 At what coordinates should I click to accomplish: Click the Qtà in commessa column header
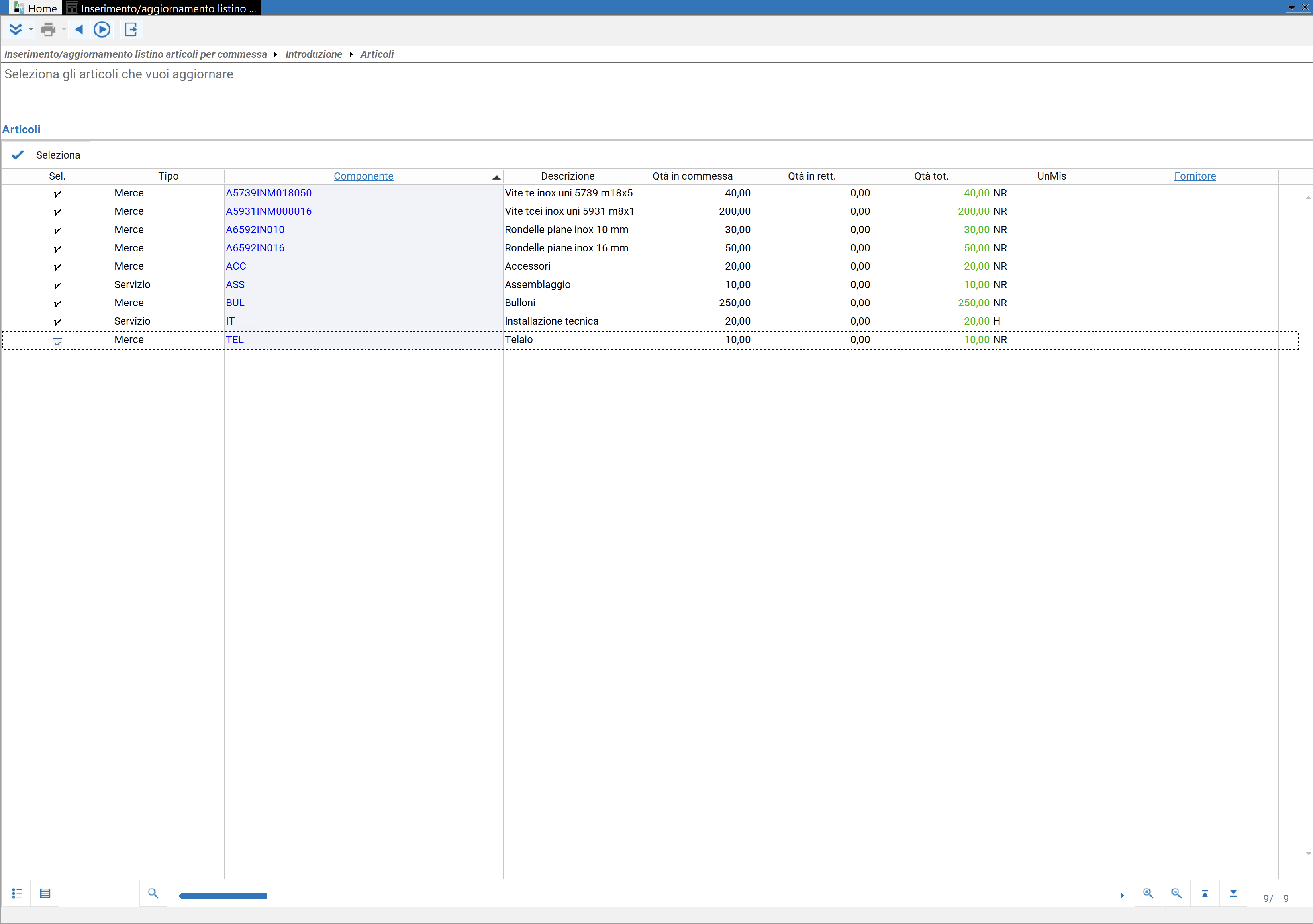692,176
